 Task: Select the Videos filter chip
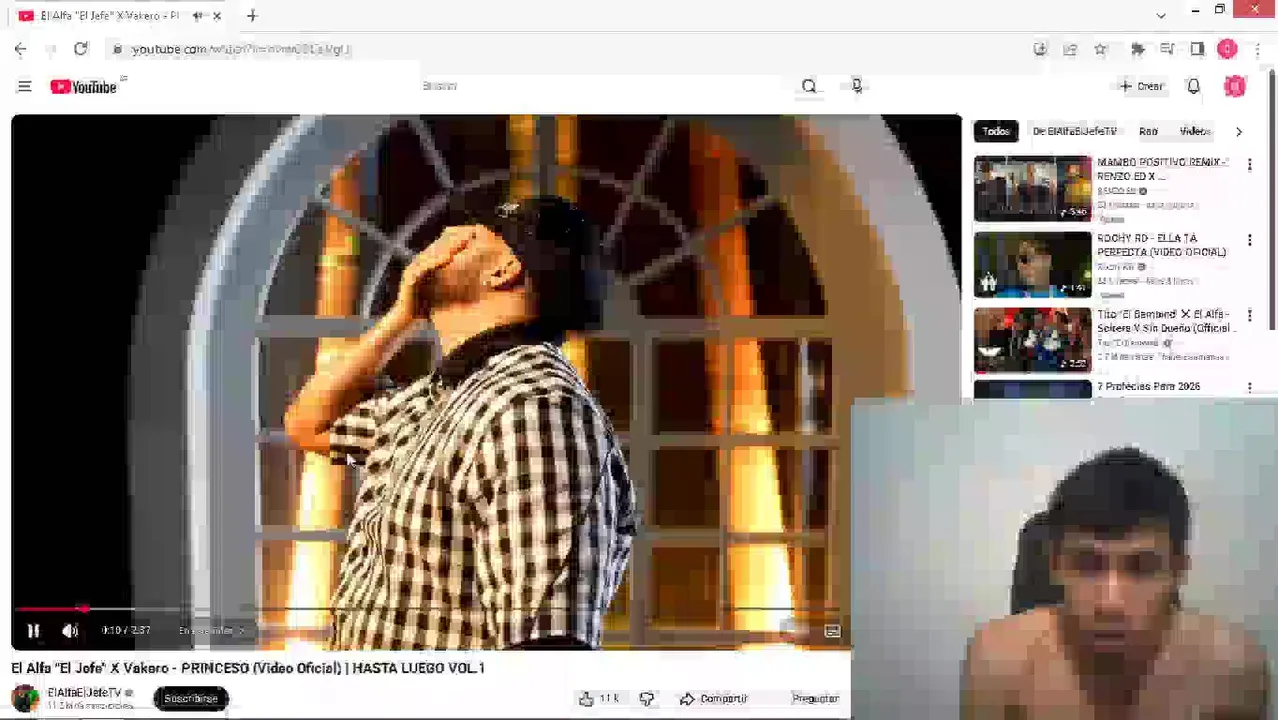click(x=1194, y=131)
